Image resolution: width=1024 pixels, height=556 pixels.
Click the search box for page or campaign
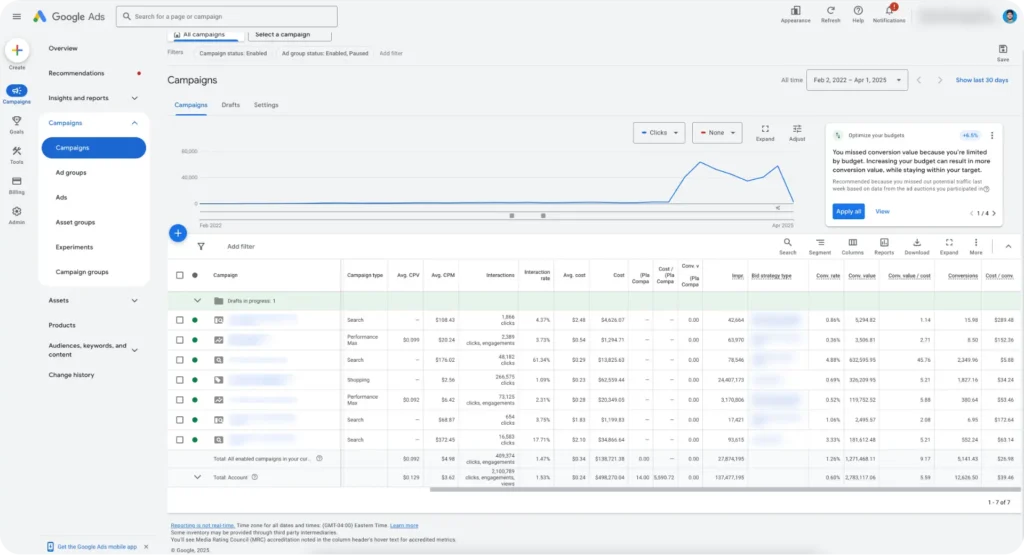[227, 16]
